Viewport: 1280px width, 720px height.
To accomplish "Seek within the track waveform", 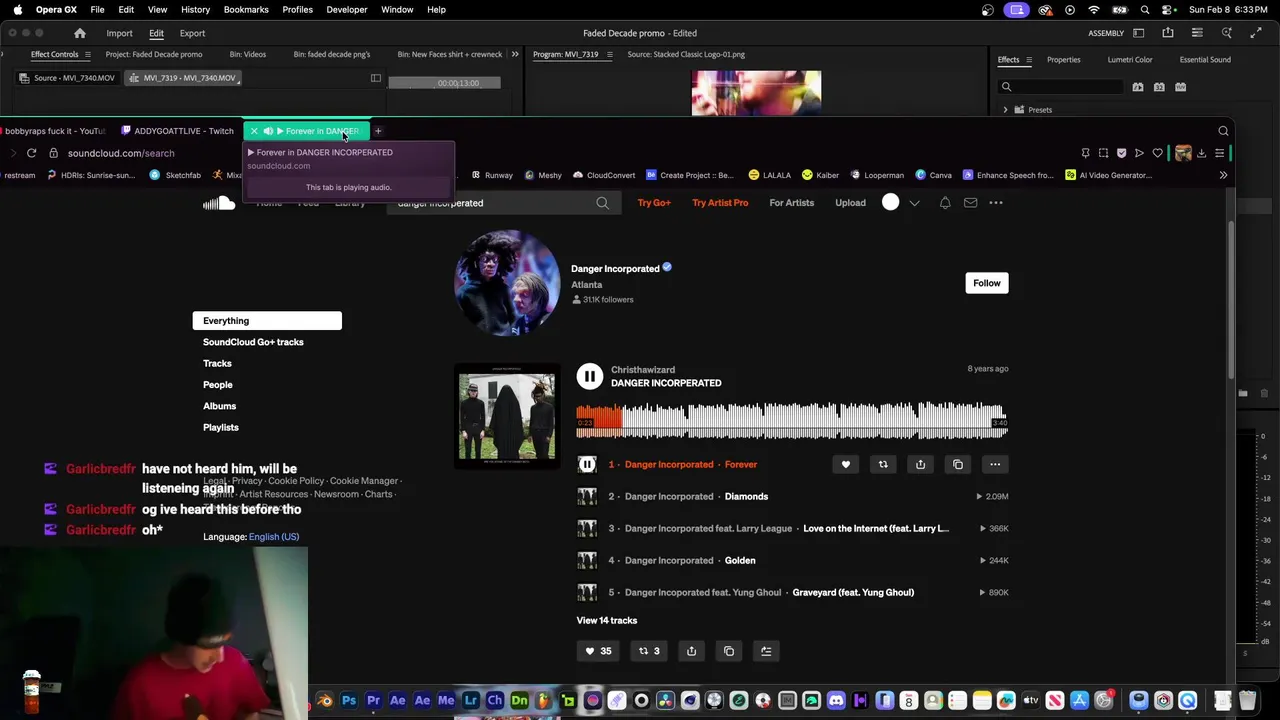I will point(791,420).
